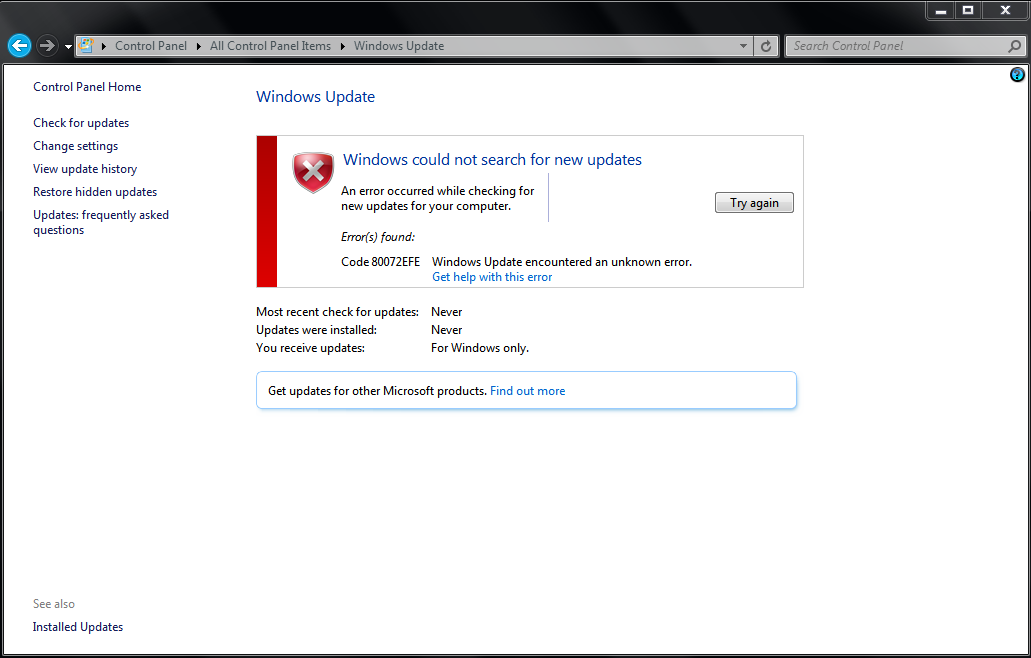Screen dimensions: 1031x658
Task: Open Control Panel Home
Action: [87, 87]
